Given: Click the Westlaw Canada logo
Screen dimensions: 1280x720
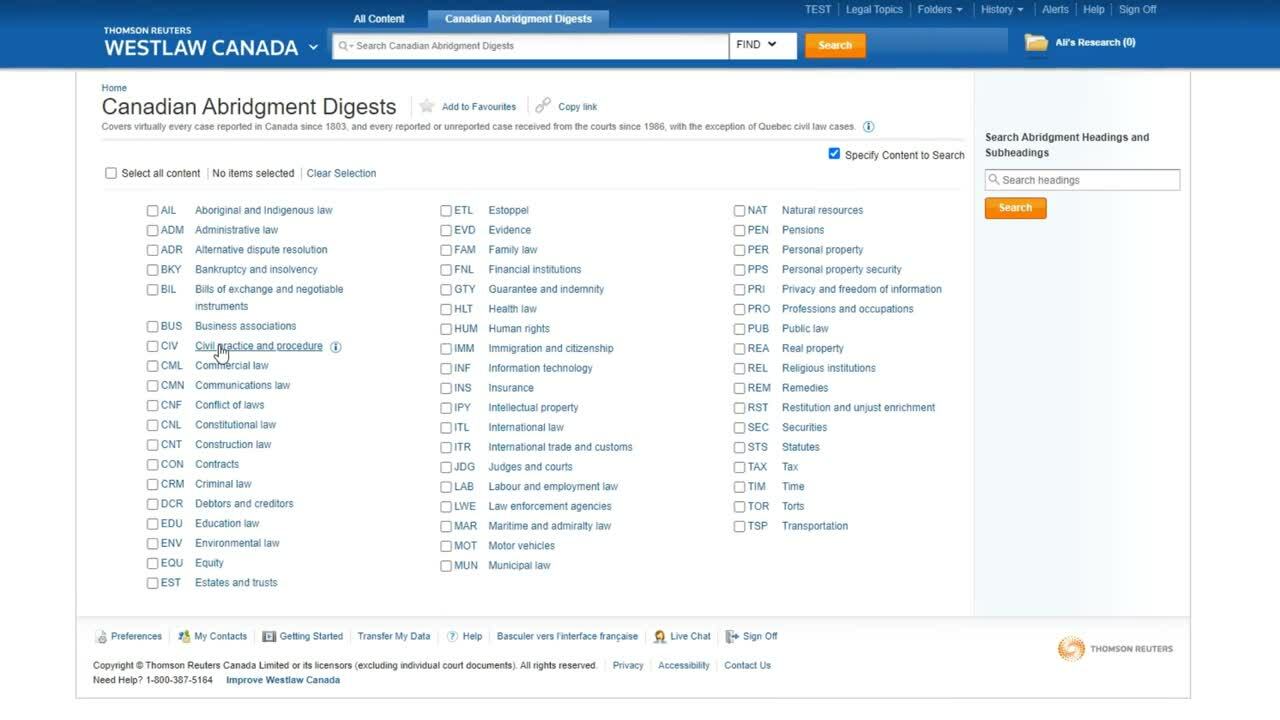Looking at the screenshot, I should click(201, 42).
